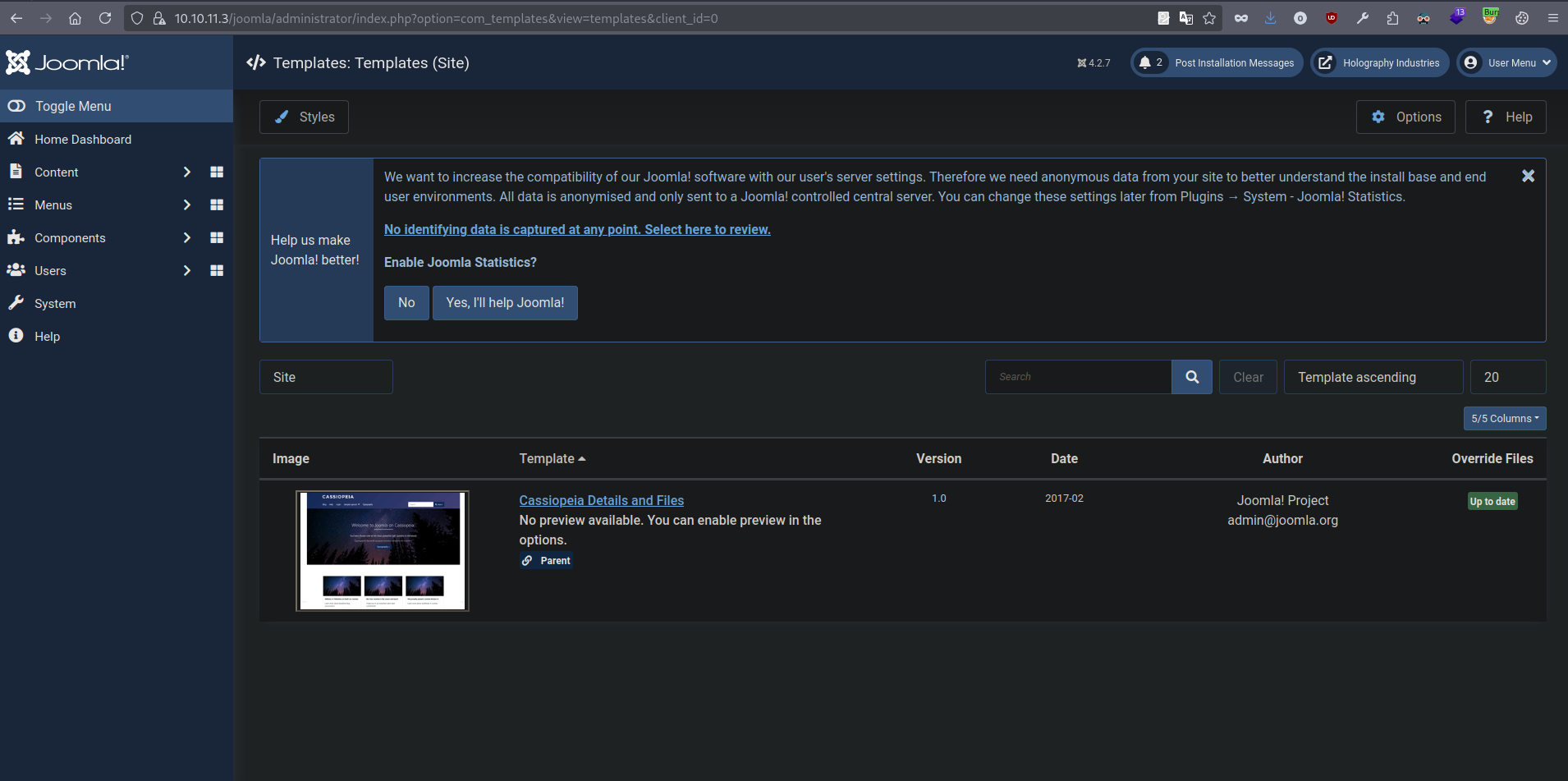The height and width of the screenshot is (781, 1568).
Task: Click the Cassiopeia template thumbnail
Action: point(383,551)
